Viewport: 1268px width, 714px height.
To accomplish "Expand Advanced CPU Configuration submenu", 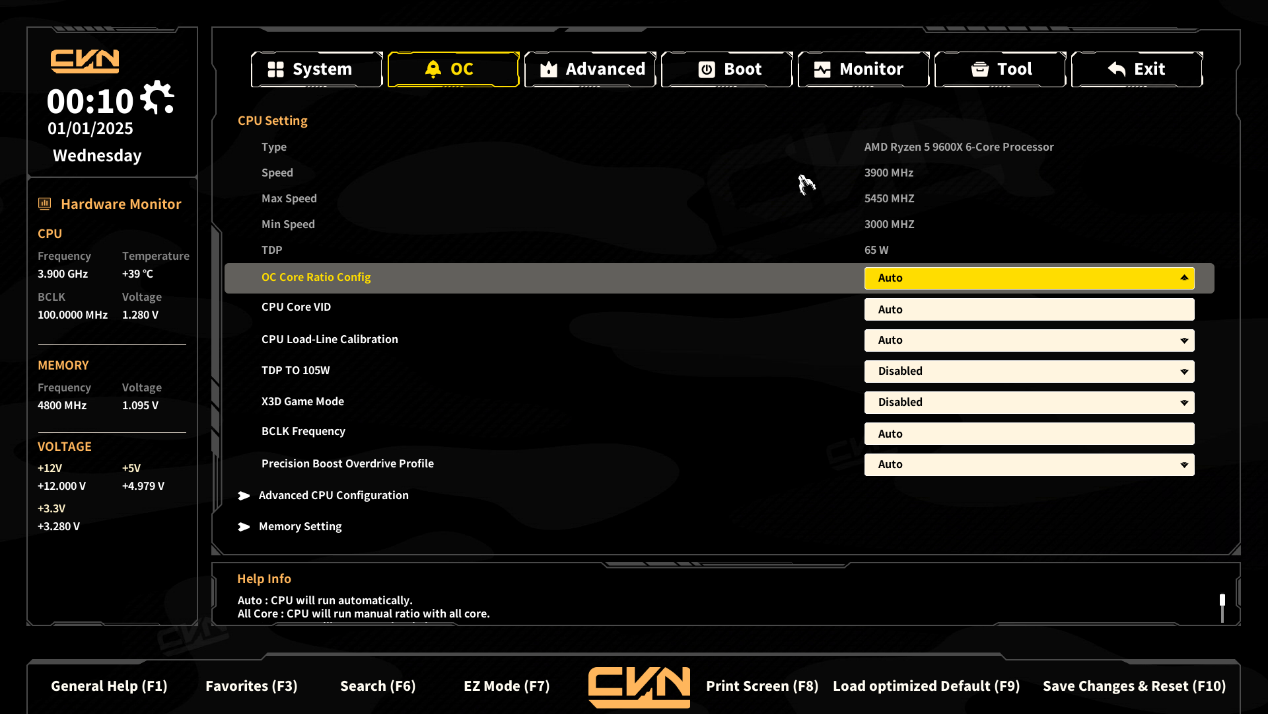I will tap(323, 495).
